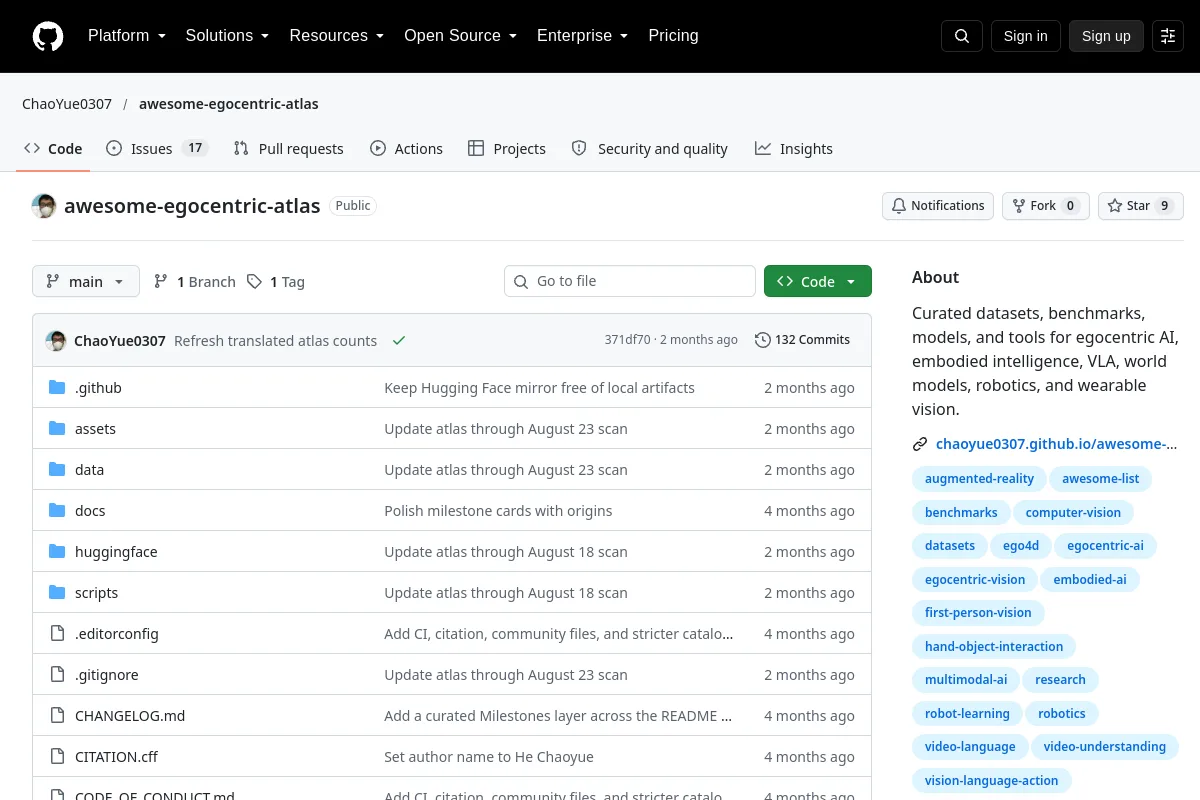Viewport: 1200px width, 800px height.
Task: Open the .github folder
Action: pos(98,388)
